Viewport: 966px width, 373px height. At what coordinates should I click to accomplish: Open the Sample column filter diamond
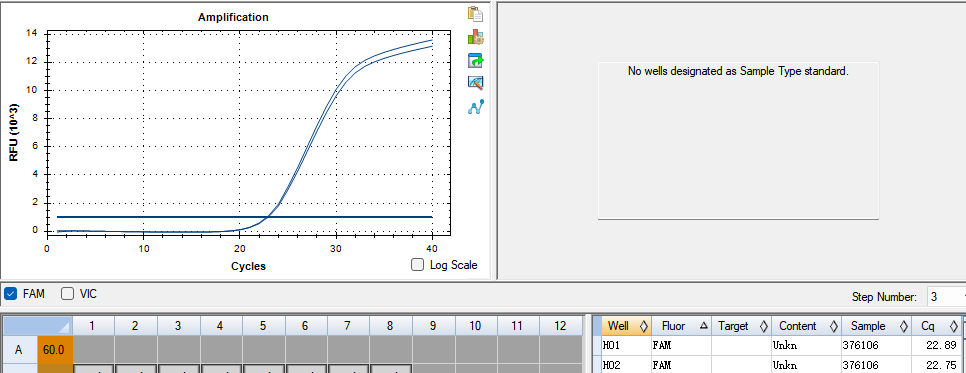pyautogui.click(x=904, y=326)
